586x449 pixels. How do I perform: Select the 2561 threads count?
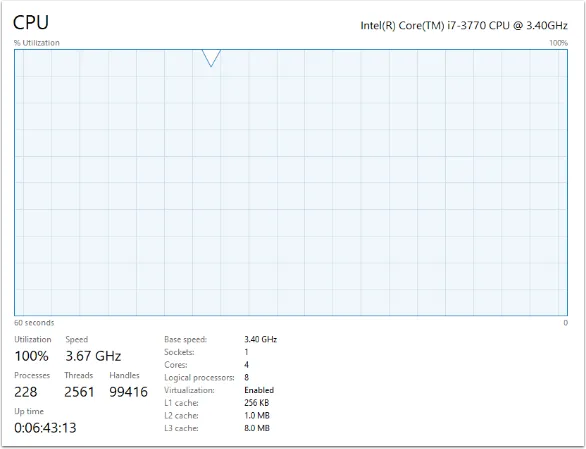(79, 392)
